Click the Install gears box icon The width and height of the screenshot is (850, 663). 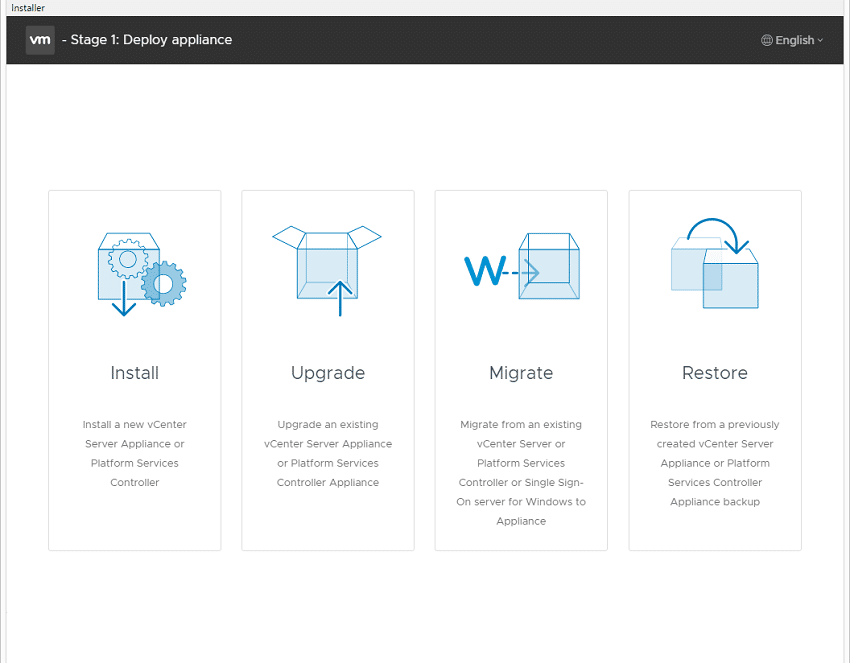point(142,274)
